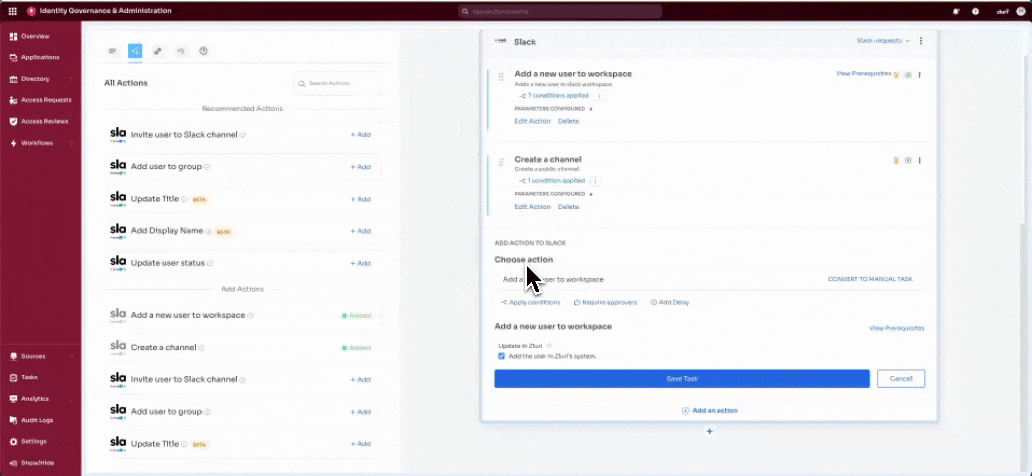Screen dimensions: 1032x476
Task: Click drag handle of Create a channel action
Action: tap(501, 162)
